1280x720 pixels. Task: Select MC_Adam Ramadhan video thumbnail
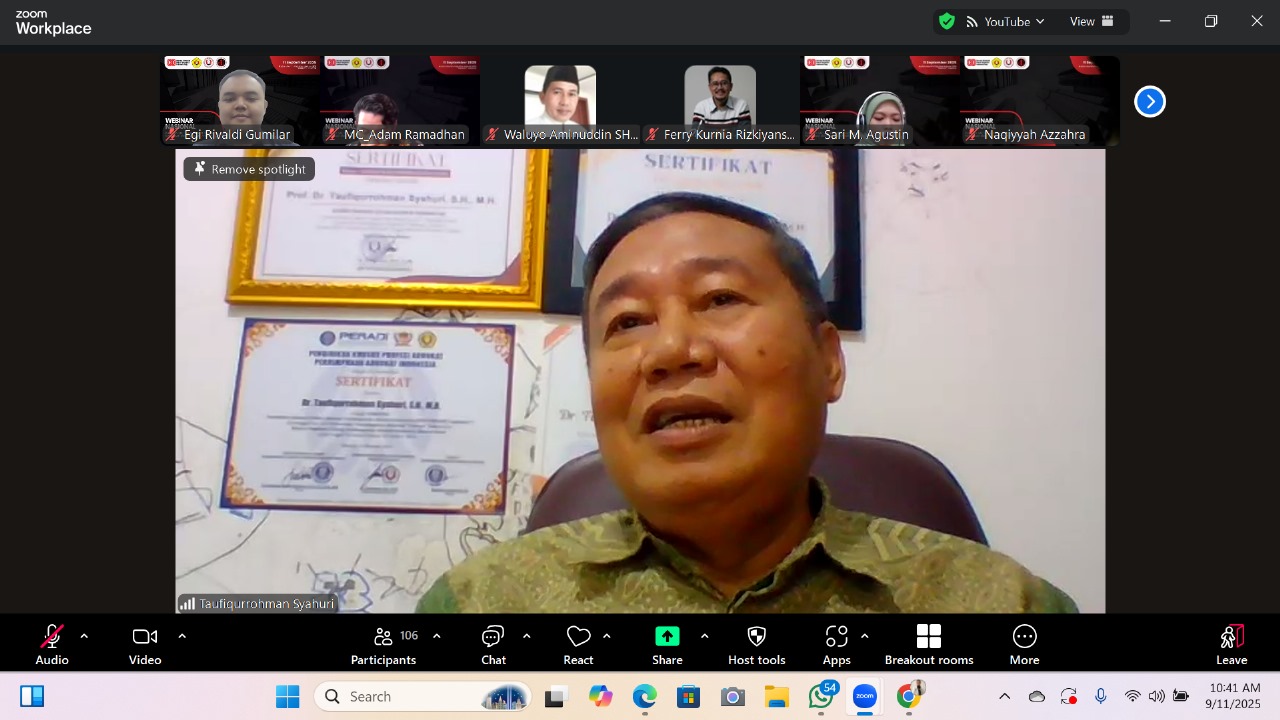400,100
